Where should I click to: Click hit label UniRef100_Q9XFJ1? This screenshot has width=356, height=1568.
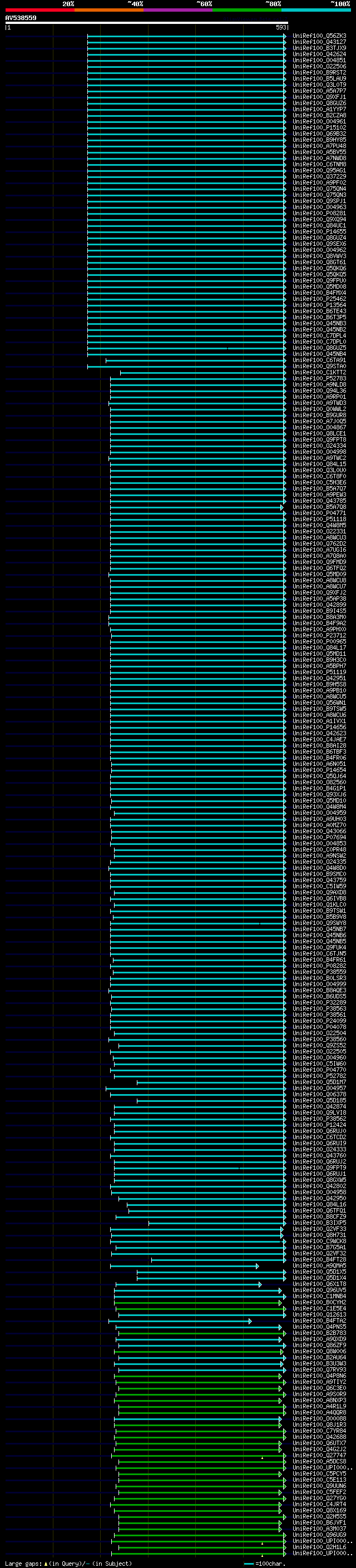coord(319,97)
